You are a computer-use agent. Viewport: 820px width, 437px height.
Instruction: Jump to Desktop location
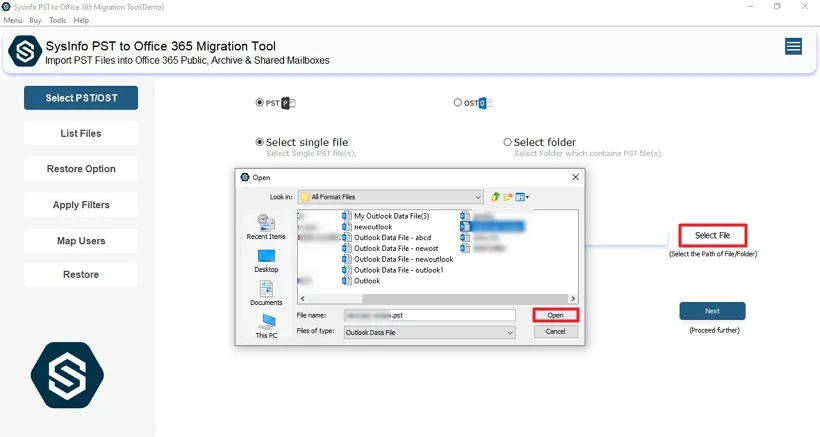tap(266, 261)
